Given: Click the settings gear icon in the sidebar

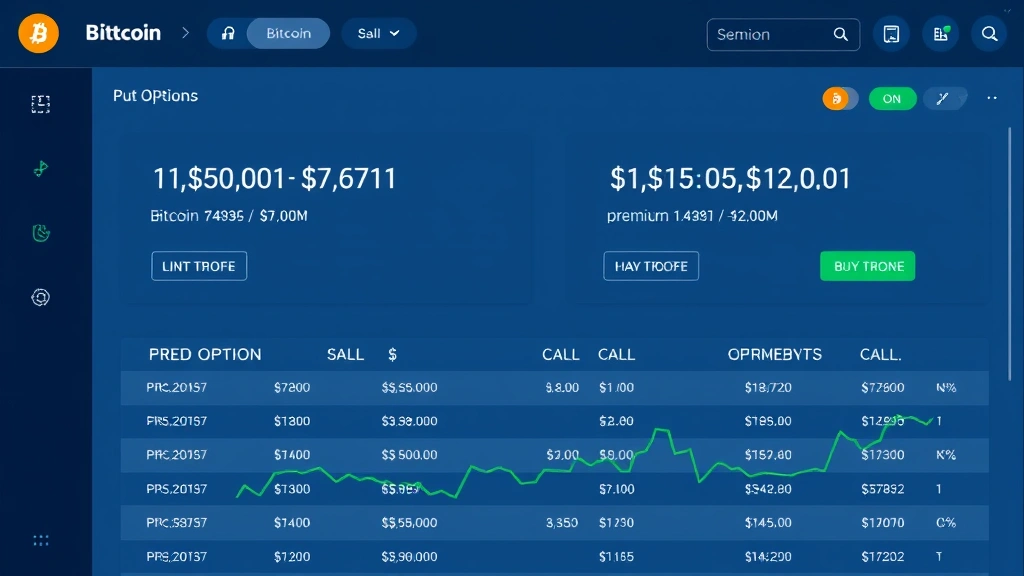Looking at the screenshot, I should (x=40, y=297).
